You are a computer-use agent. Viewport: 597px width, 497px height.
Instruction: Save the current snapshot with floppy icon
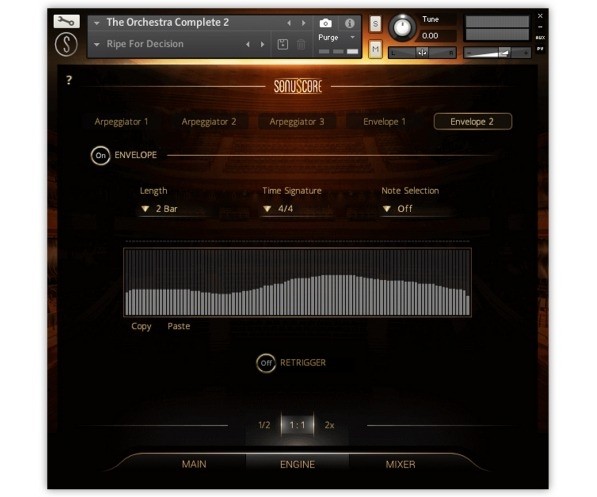coord(283,44)
